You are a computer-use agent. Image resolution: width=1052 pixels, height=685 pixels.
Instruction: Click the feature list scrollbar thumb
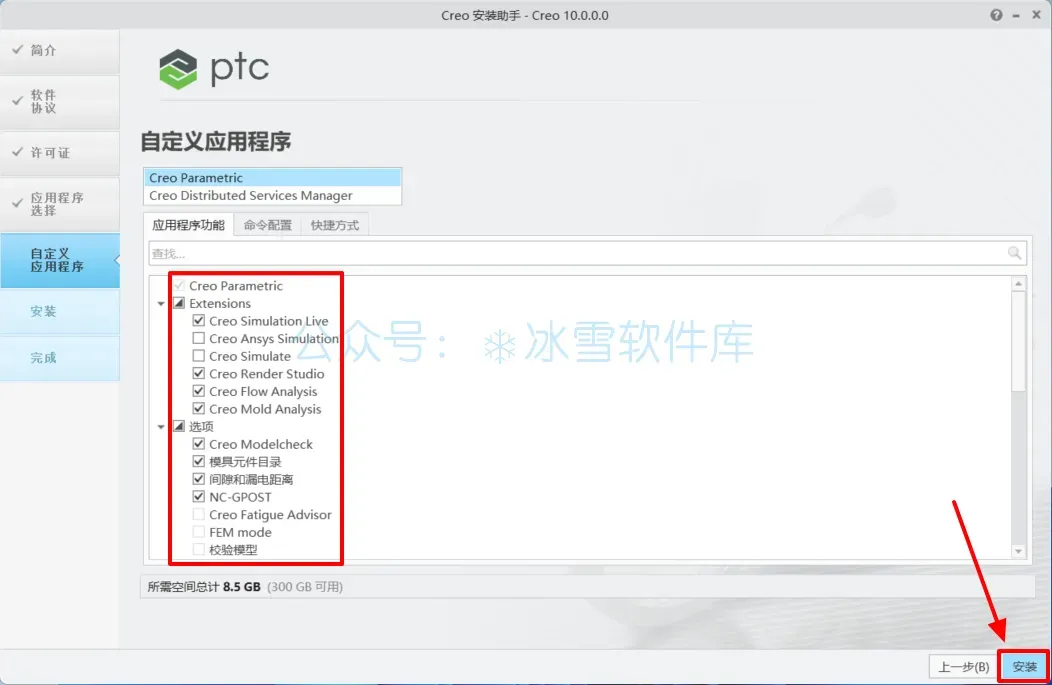pyautogui.click(x=1018, y=341)
